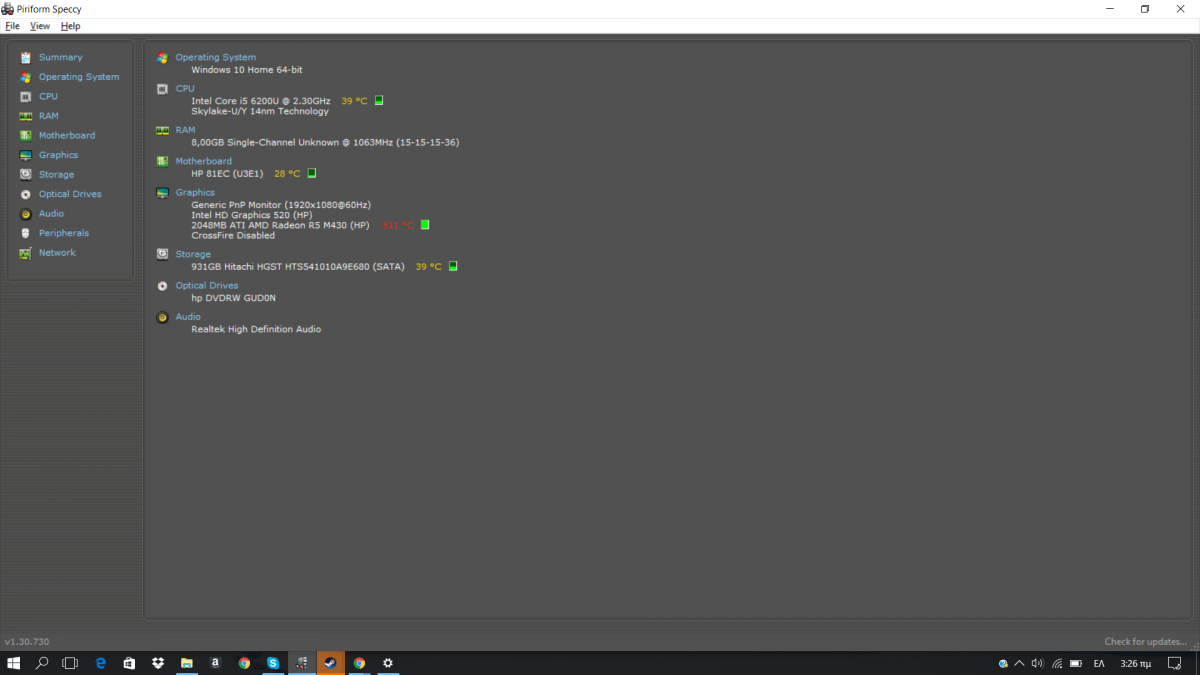Click the 'Skylake-U/Y 14nm Technology' line
This screenshot has width=1200, height=675.
tap(260, 111)
